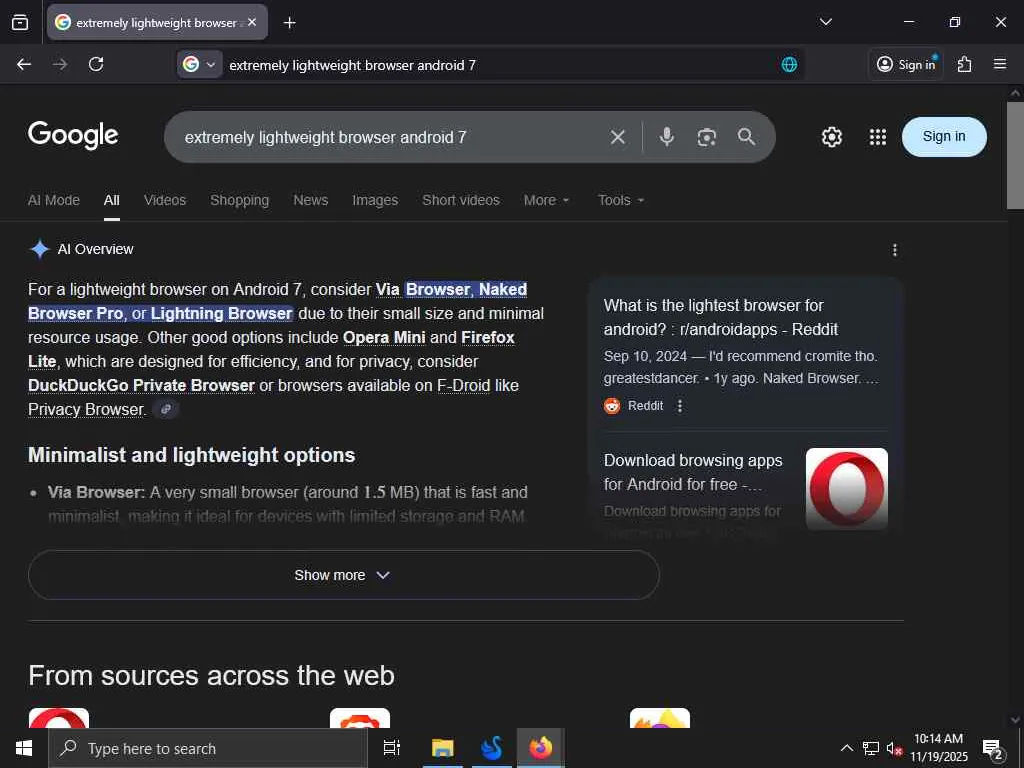
Task: Click the F-Droid link in overview
Action: click(464, 385)
